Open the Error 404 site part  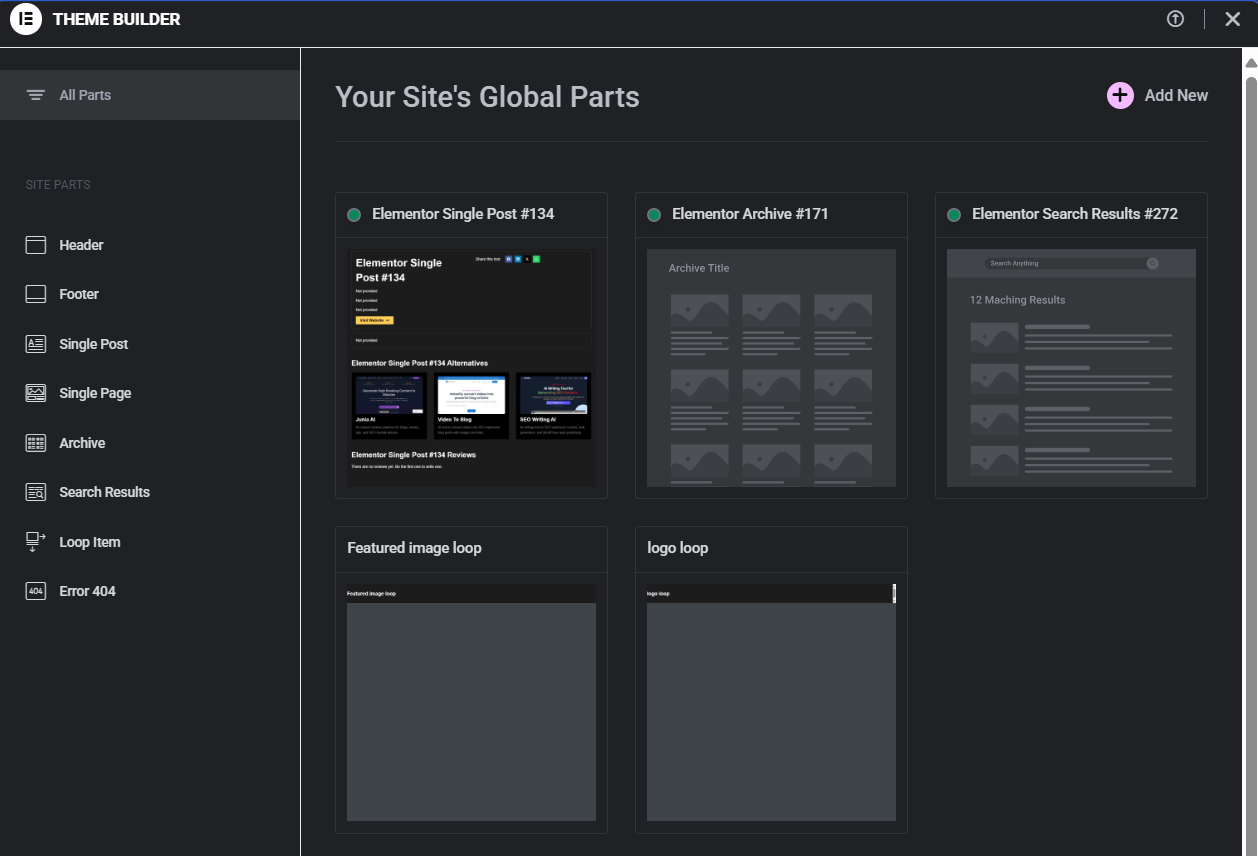(87, 591)
